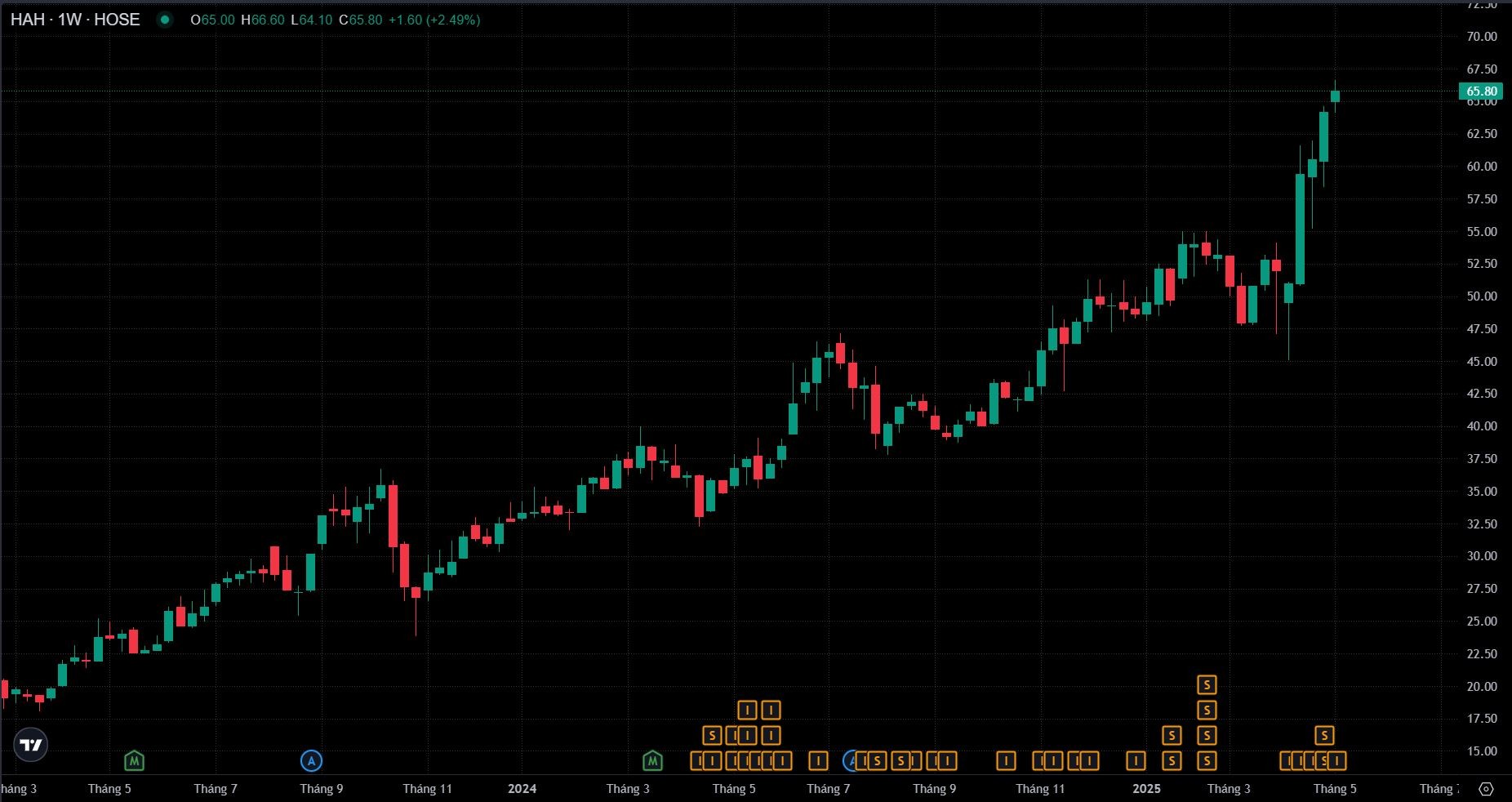The width and height of the screenshot is (1512, 802).
Task: Click the TradingView logo icon
Action: (30, 745)
